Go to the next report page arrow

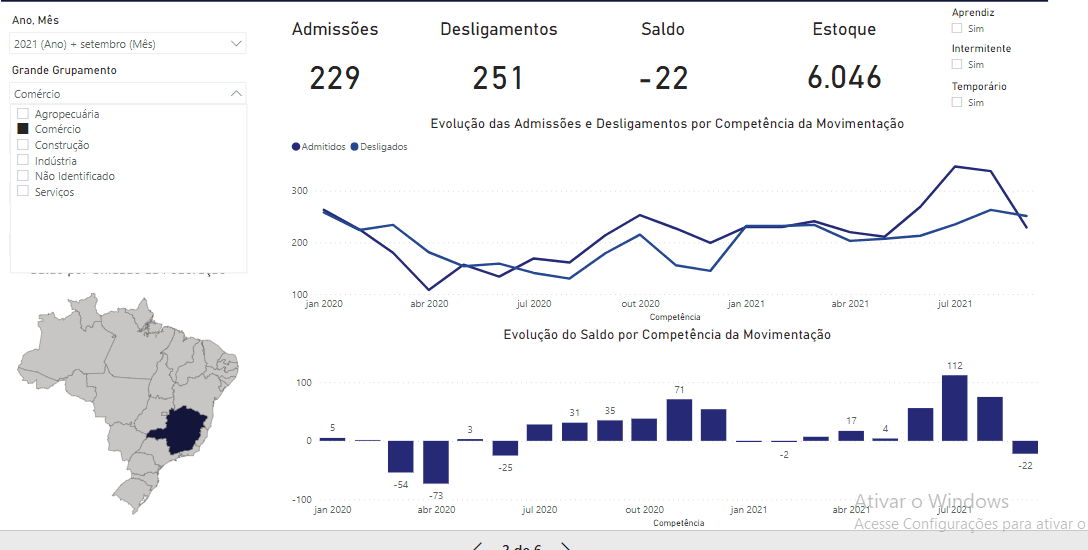click(x=566, y=547)
